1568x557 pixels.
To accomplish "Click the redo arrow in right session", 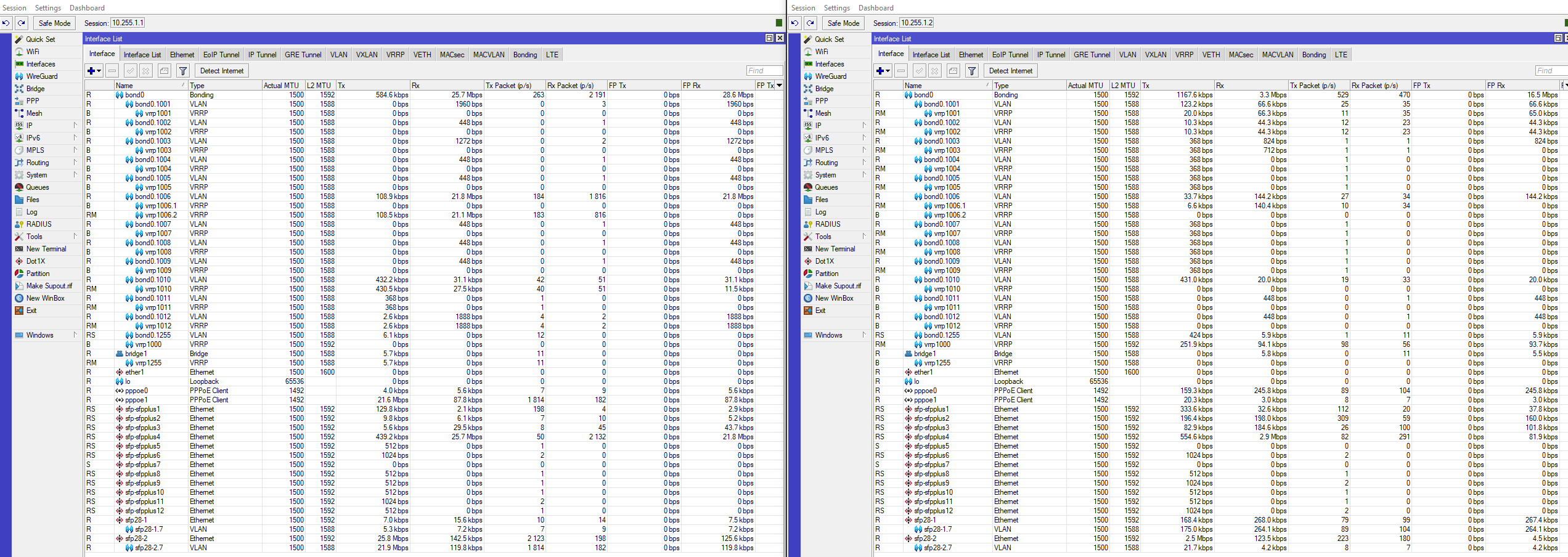I will click(810, 23).
